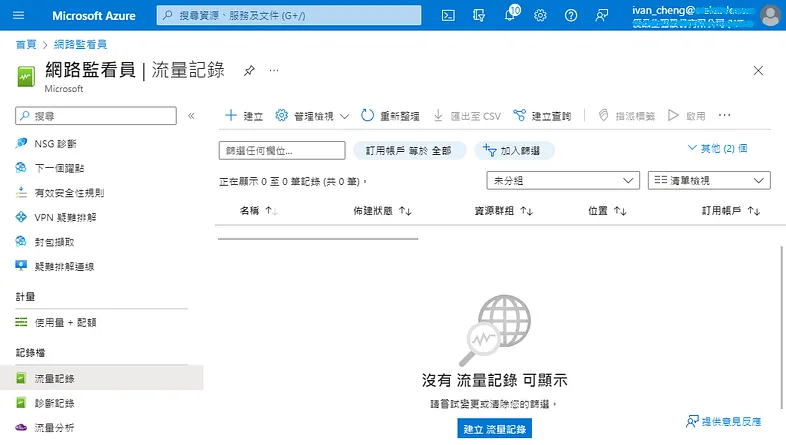Sort by 訂用帳戶 column
The height and width of the screenshot is (445, 786).
(x=731, y=210)
